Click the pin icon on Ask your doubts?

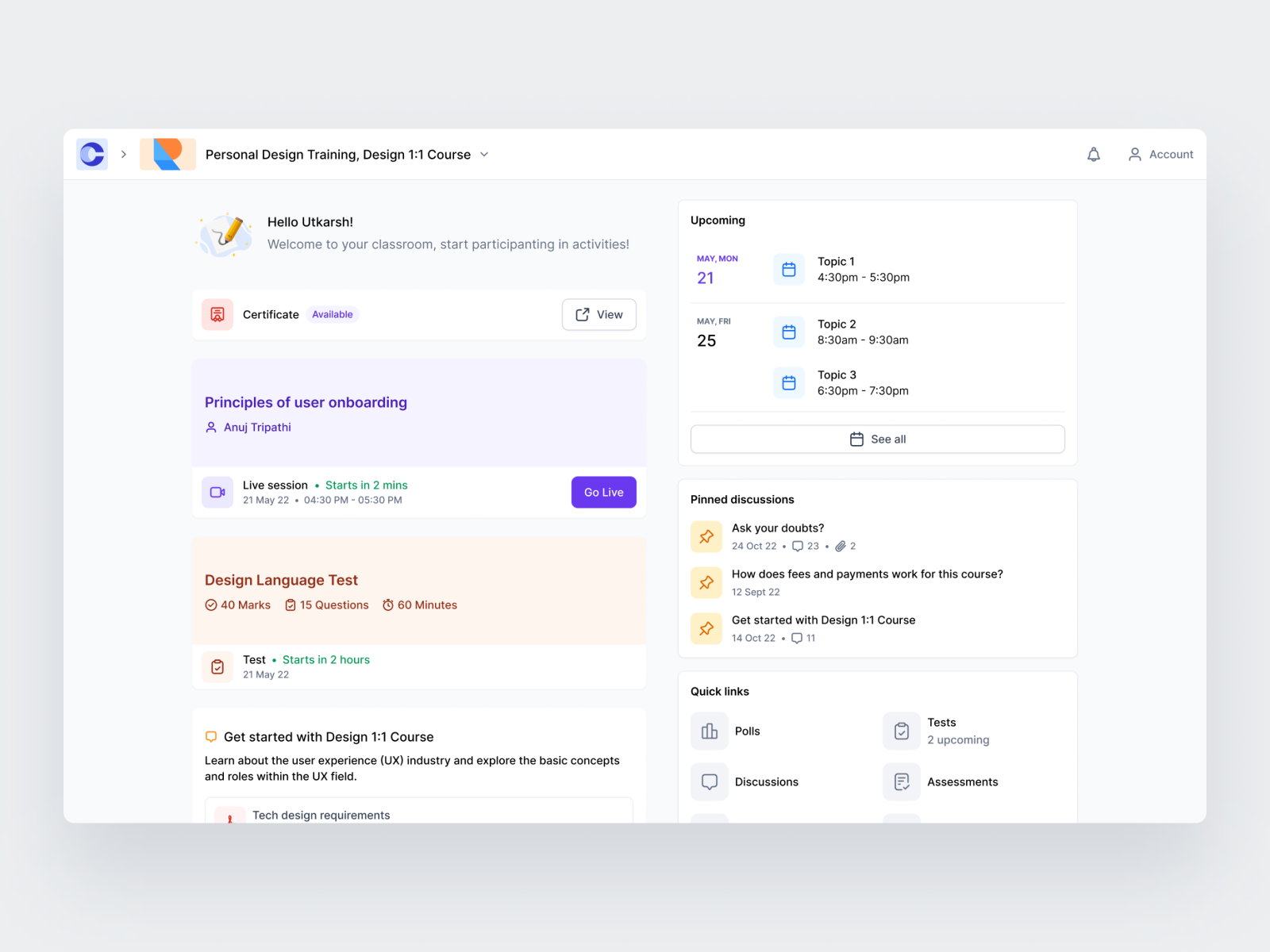706,536
